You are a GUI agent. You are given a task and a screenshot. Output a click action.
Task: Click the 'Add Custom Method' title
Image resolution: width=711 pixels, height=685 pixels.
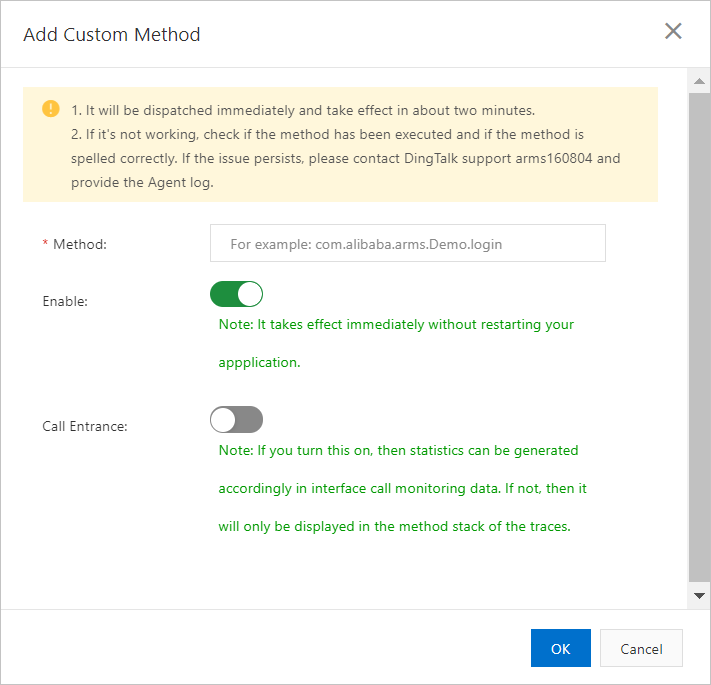coord(112,34)
